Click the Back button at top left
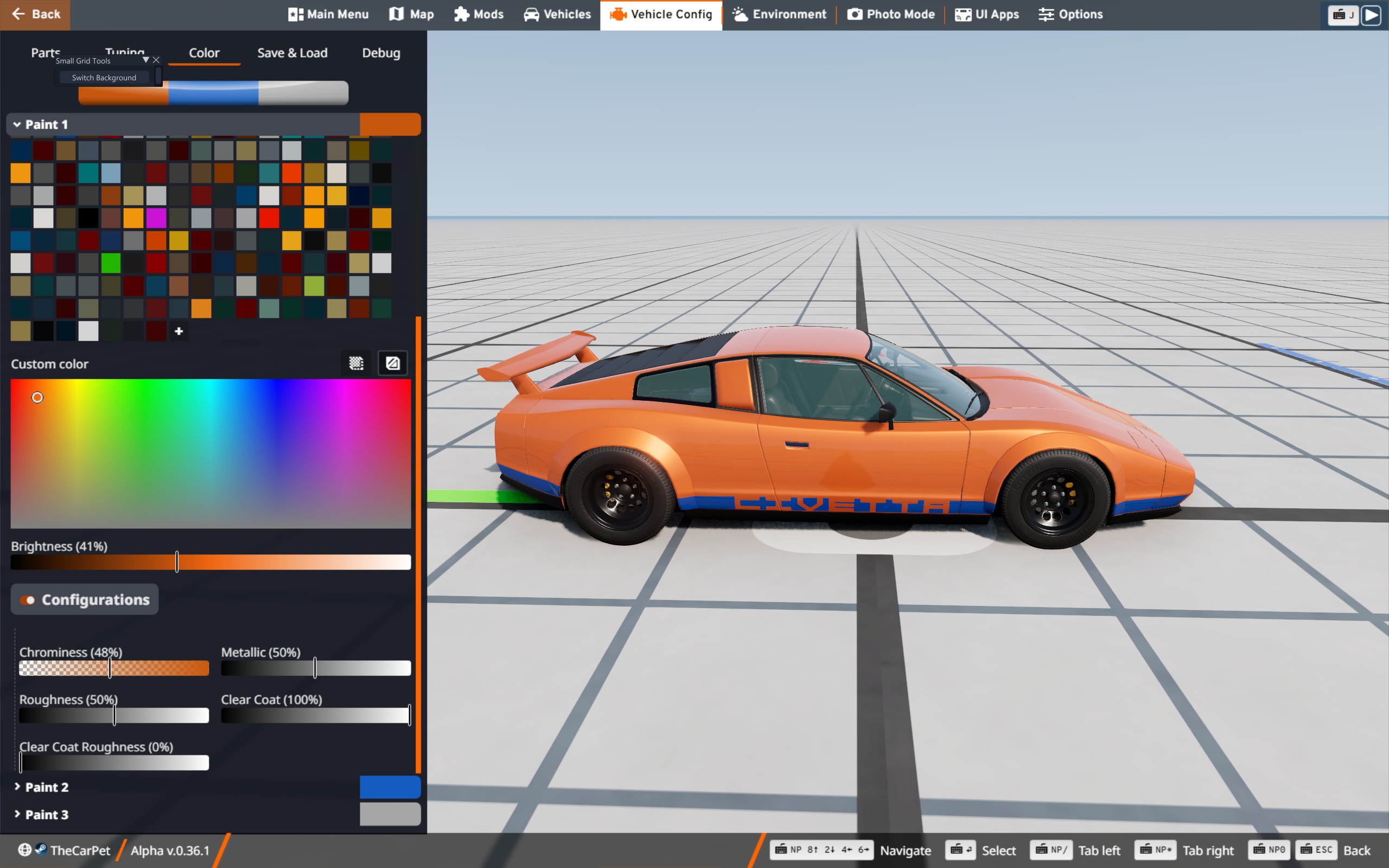The image size is (1389, 868). tap(35, 14)
